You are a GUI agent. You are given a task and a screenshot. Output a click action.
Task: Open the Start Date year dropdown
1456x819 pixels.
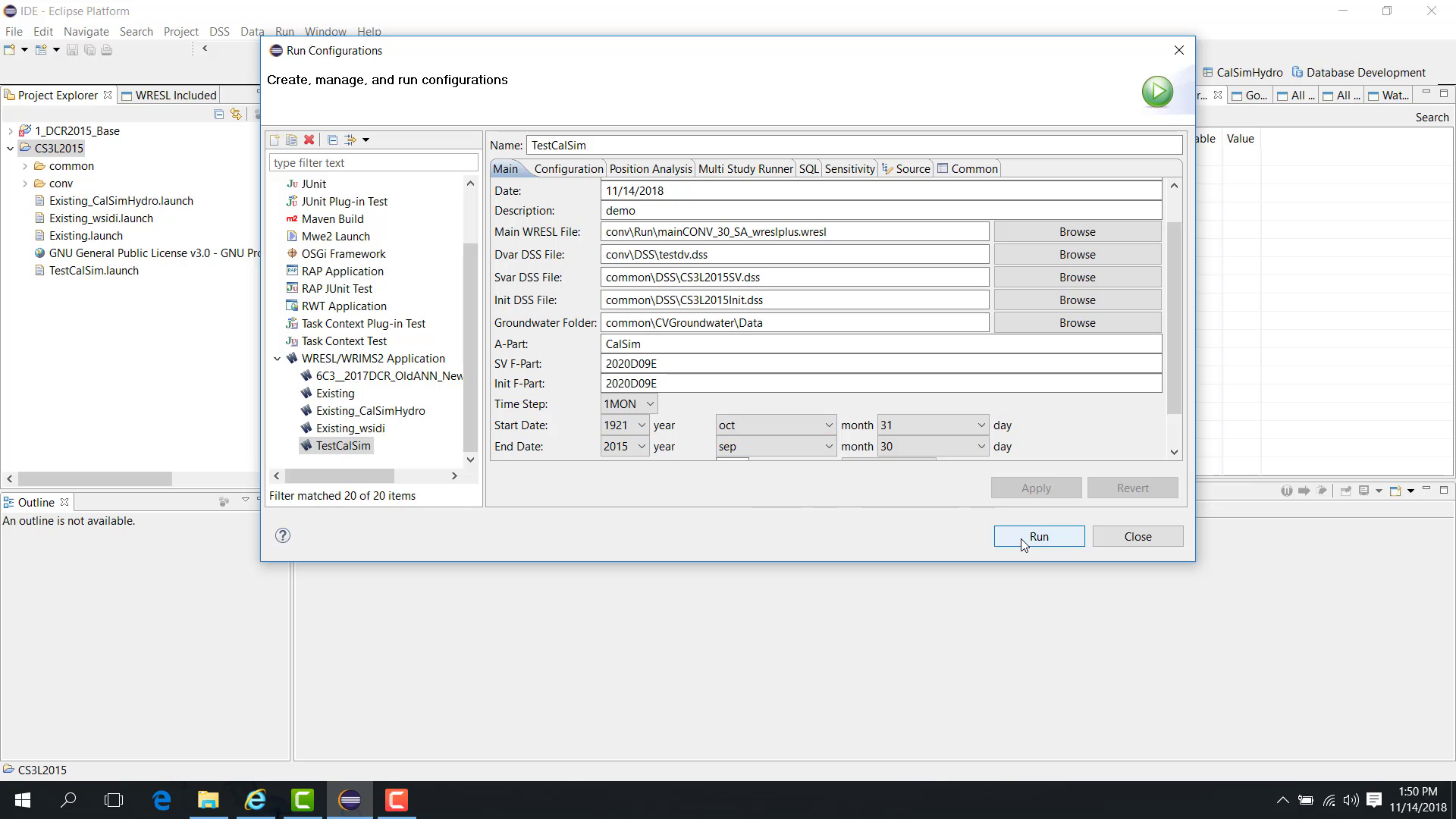(624, 425)
